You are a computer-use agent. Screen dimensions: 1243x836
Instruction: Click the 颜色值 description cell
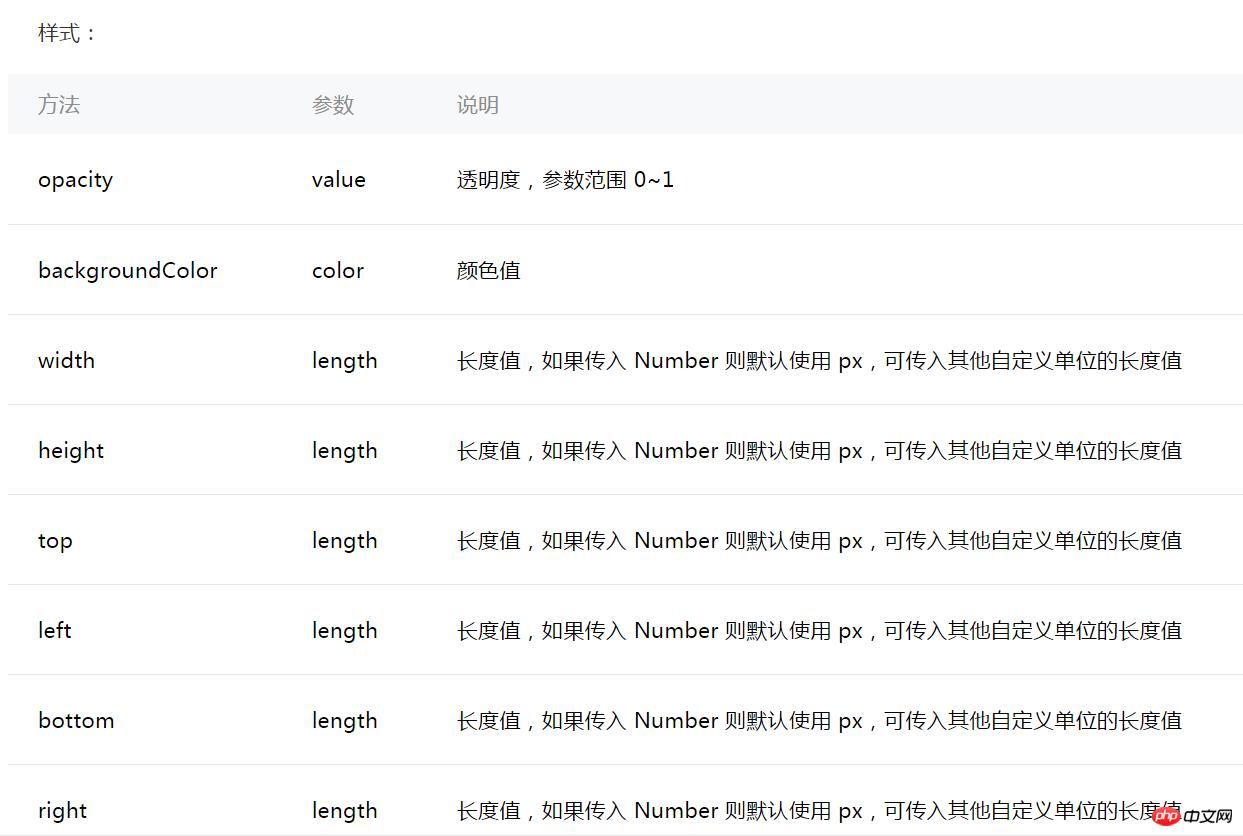coord(488,270)
